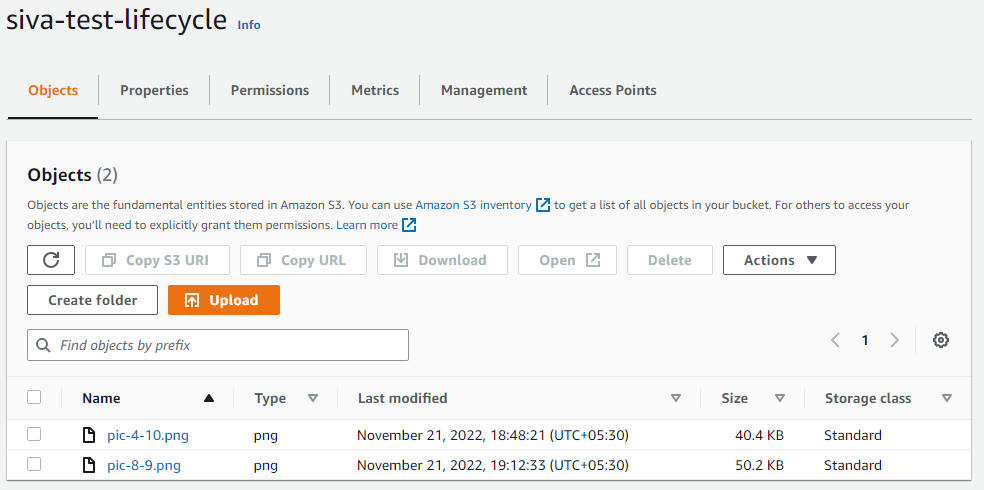This screenshot has width=984, height=490.
Task: Click the Create folder button
Action: coord(92,300)
